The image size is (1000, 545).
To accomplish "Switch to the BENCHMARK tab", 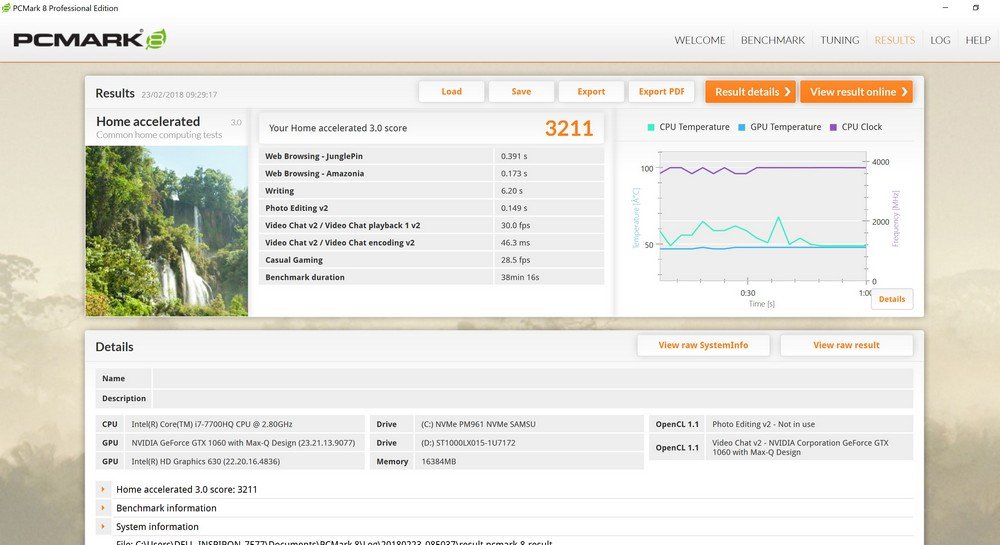I will (772, 40).
